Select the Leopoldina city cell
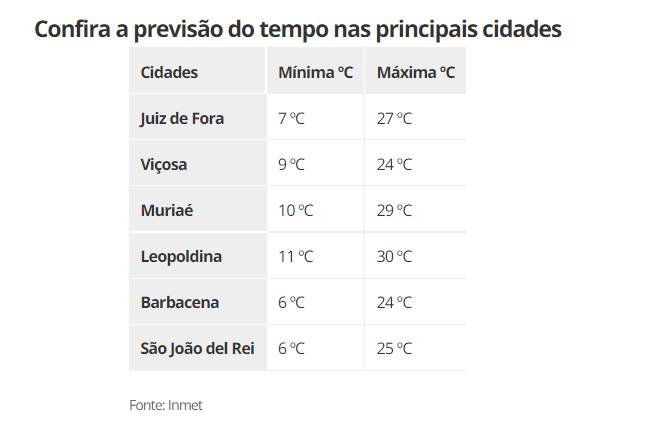The image size is (653, 428). tap(182, 256)
